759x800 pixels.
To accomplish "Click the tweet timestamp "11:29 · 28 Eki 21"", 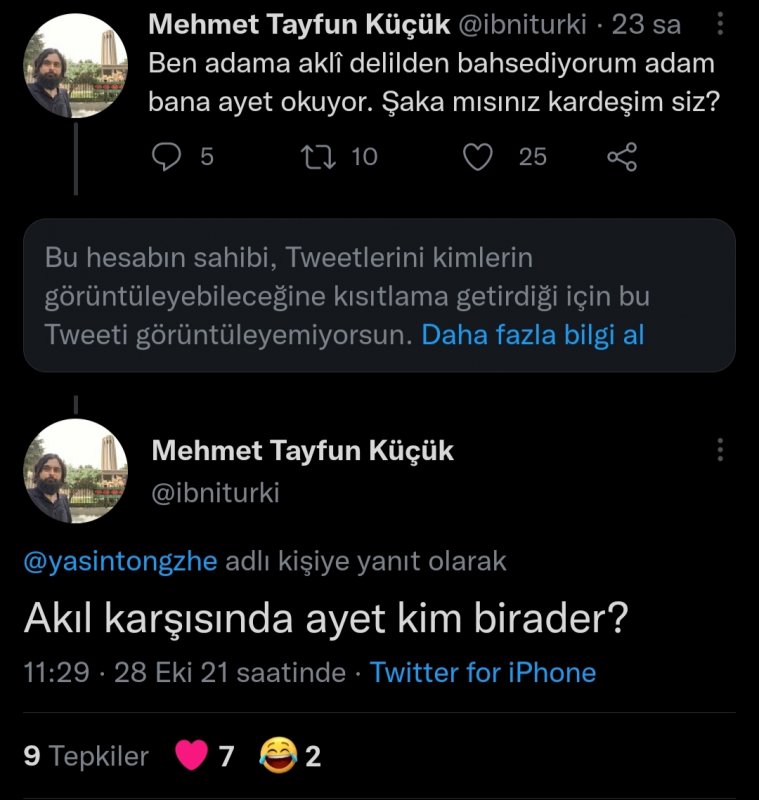I will (184, 673).
